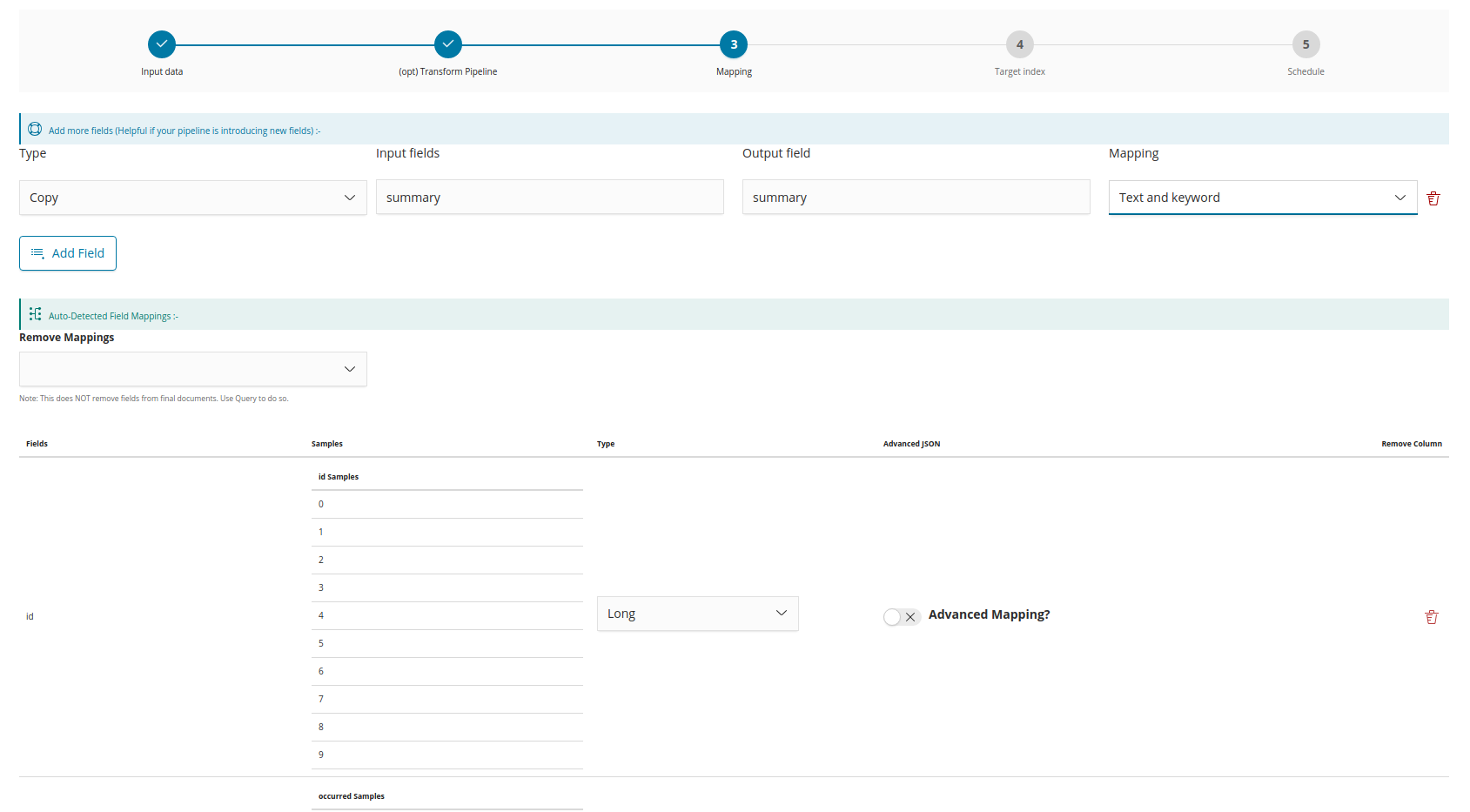The image size is (1470, 812).
Task: Open the Copy type dropdown
Action: click(x=192, y=198)
